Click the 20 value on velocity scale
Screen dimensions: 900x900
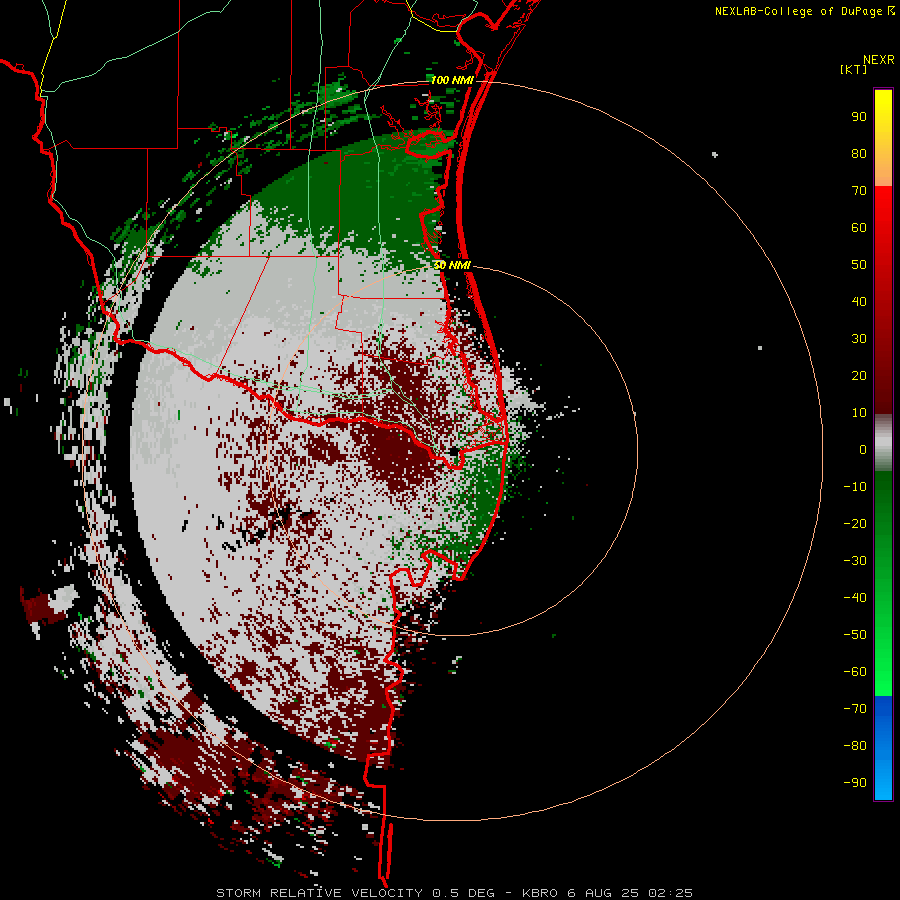[859, 376]
